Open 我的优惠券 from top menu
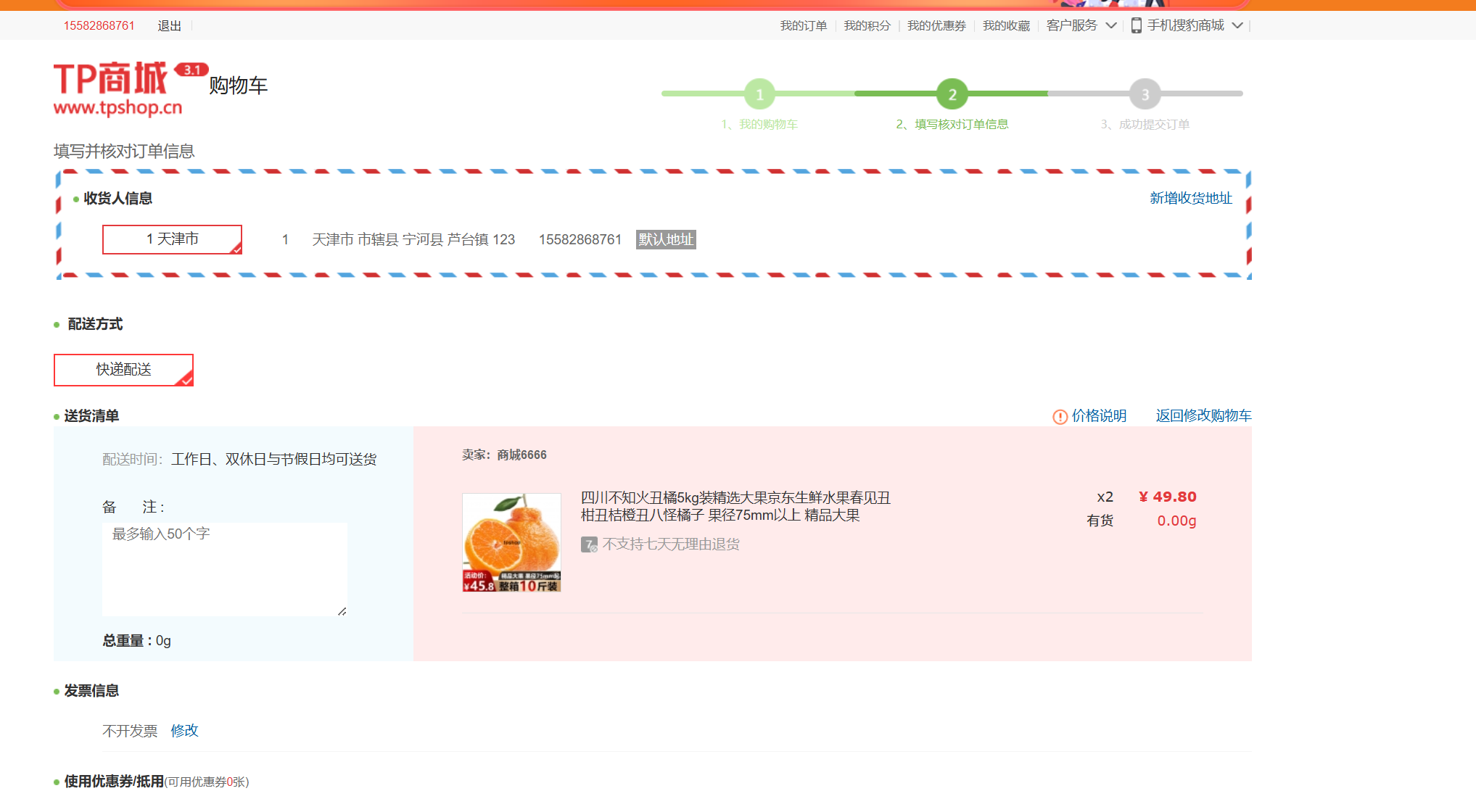The height and width of the screenshot is (812, 1476). pyautogui.click(x=936, y=25)
